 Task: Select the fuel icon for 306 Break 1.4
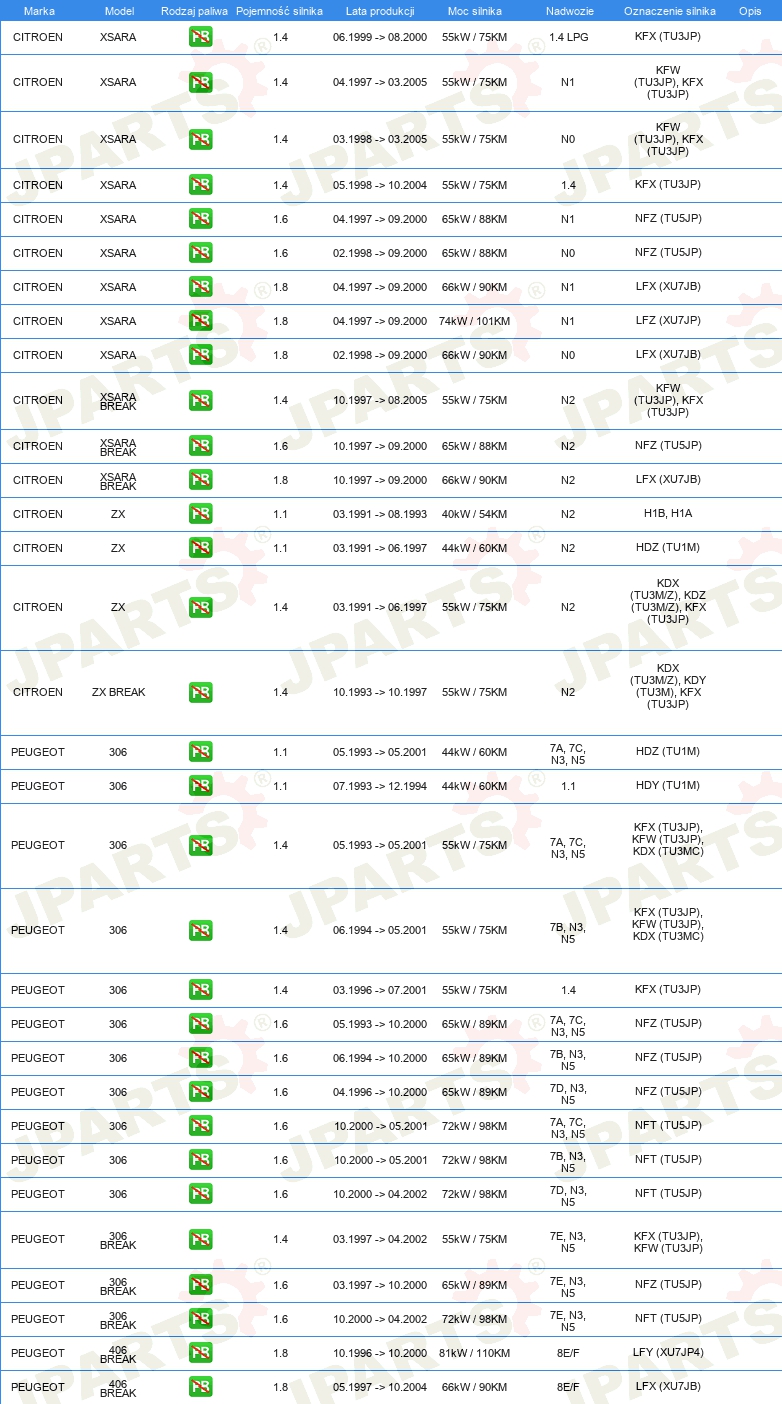pos(201,1239)
